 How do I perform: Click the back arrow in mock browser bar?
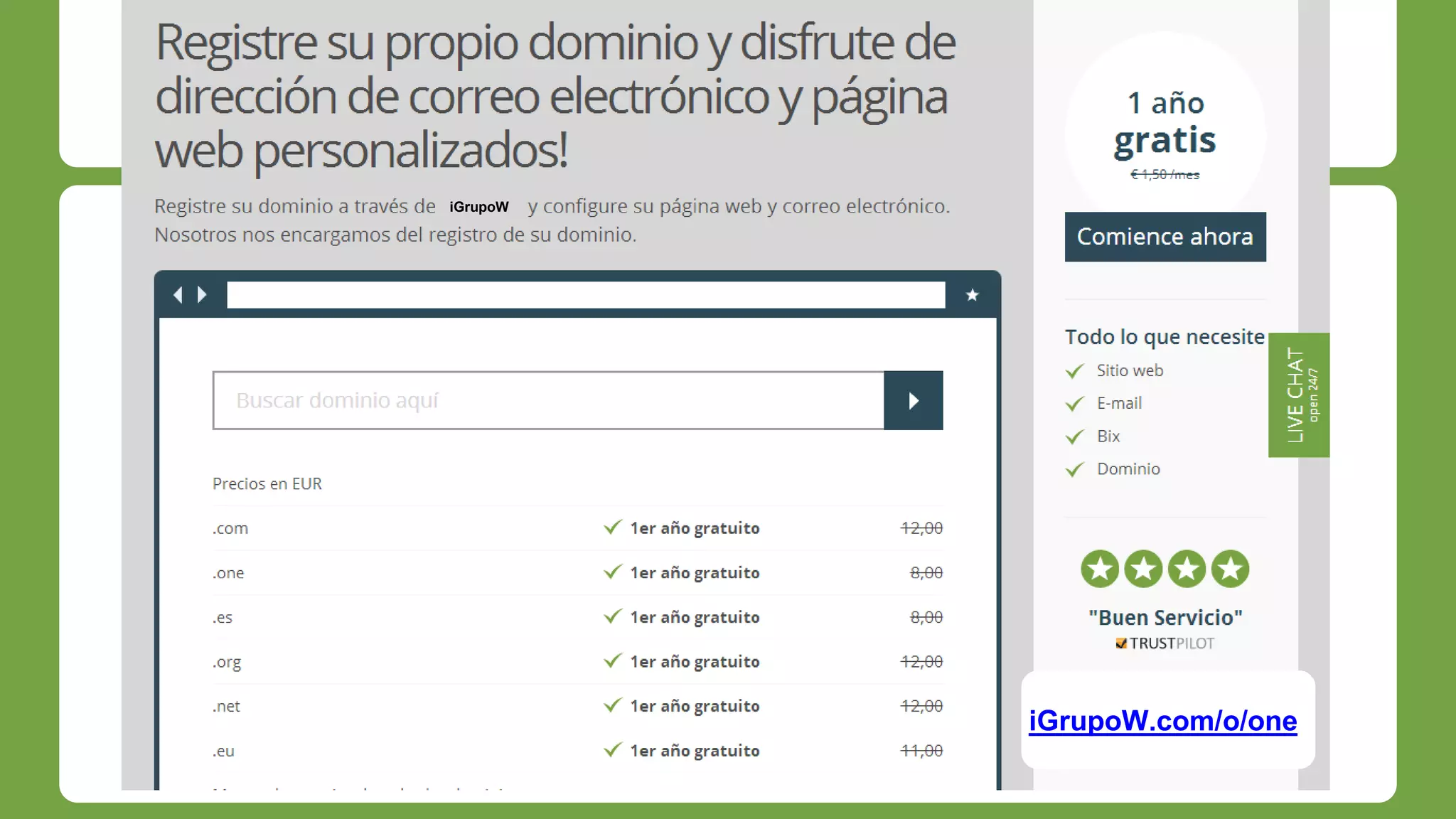pyautogui.click(x=178, y=294)
